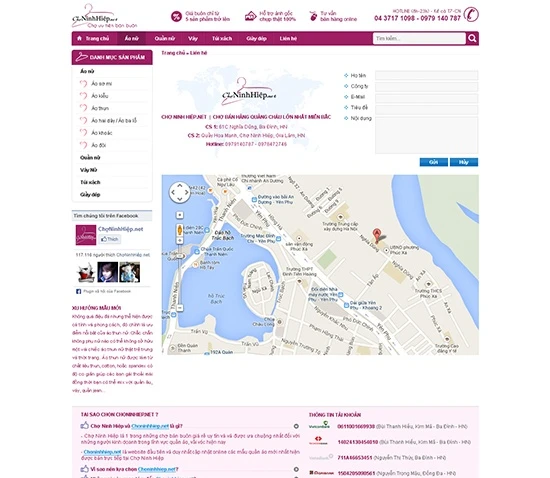
Task: Select Áo sơ mi in sidebar list
Action: pos(101,83)
